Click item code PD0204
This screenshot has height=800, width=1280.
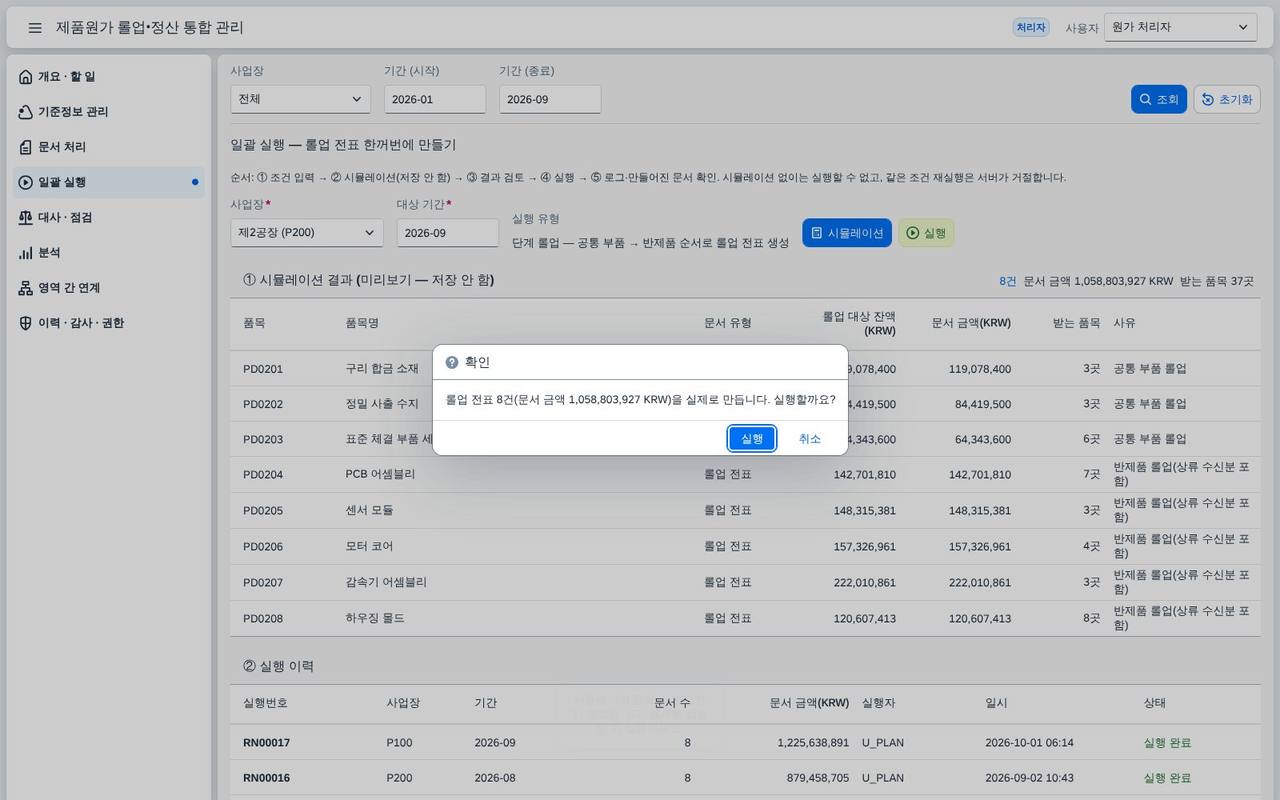point(263,475)
